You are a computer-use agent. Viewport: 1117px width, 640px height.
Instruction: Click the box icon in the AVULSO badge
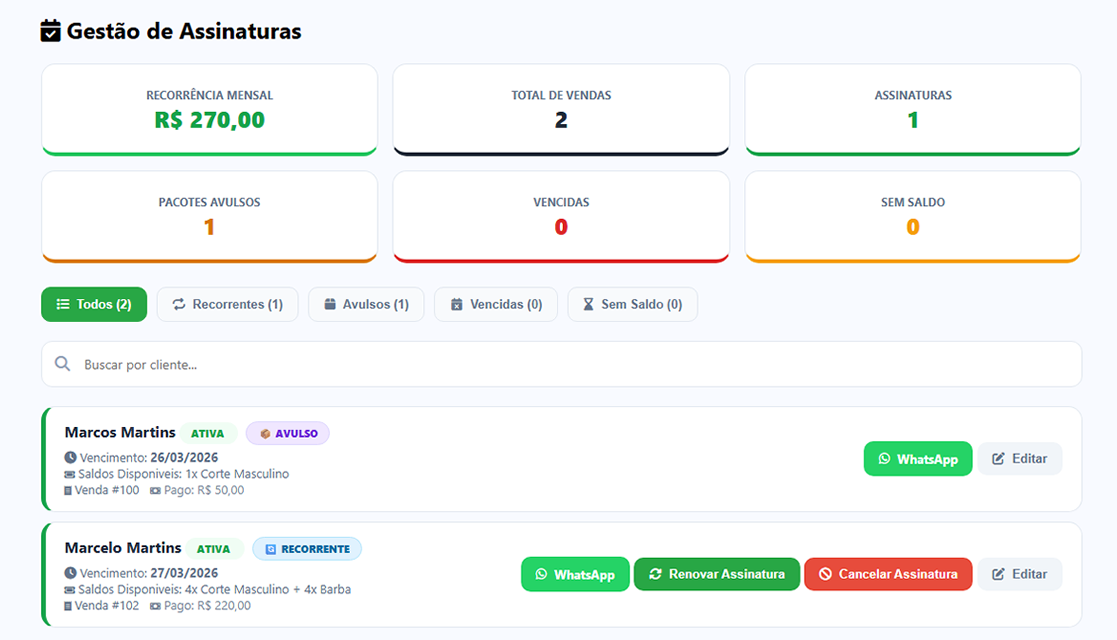pyautogui.click(x=265, y=434)
